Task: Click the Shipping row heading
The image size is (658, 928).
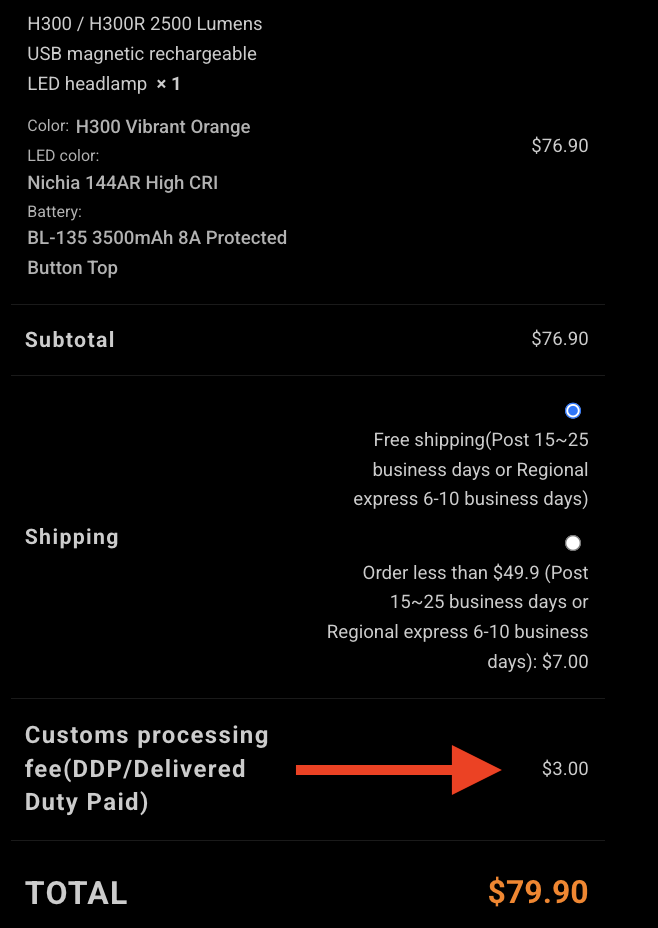Action: coord(72,537)
